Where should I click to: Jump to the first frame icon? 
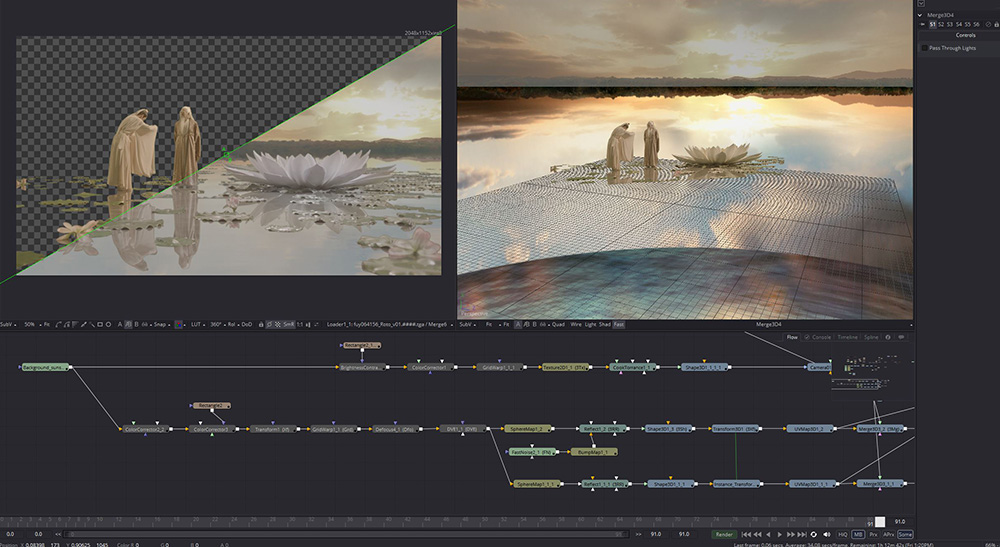746,534
